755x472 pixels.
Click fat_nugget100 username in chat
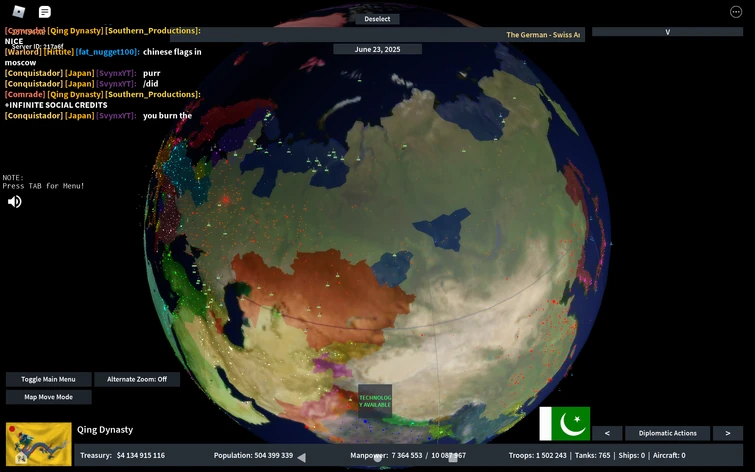(107, 52)
